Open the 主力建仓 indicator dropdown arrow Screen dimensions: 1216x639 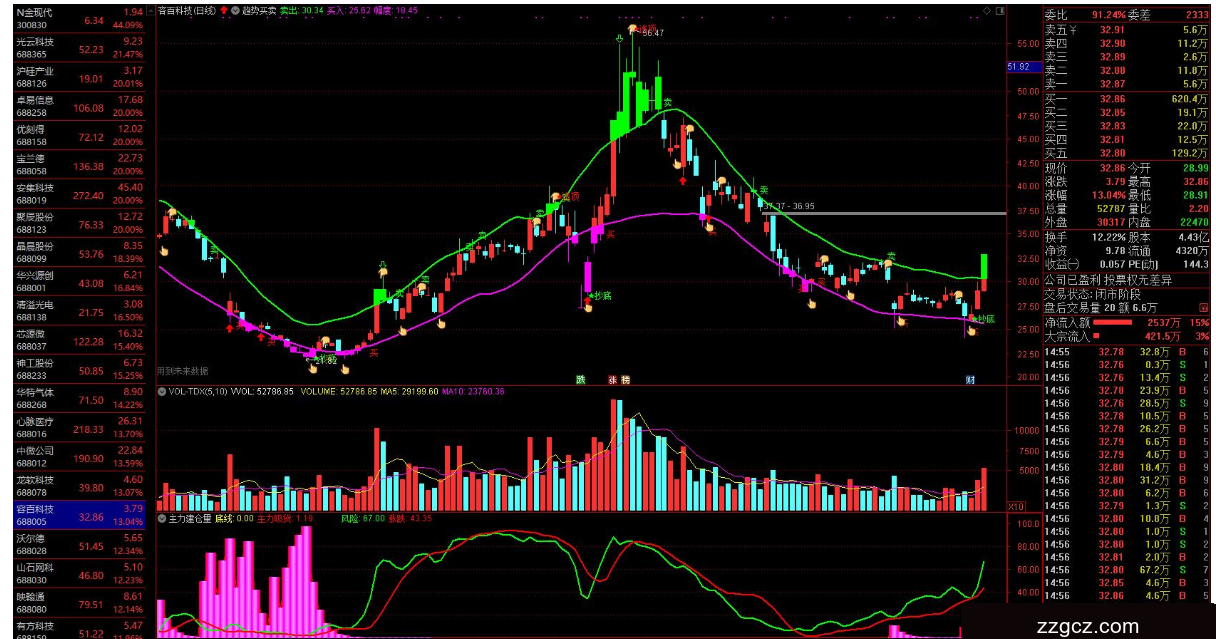tap(162, 519)
